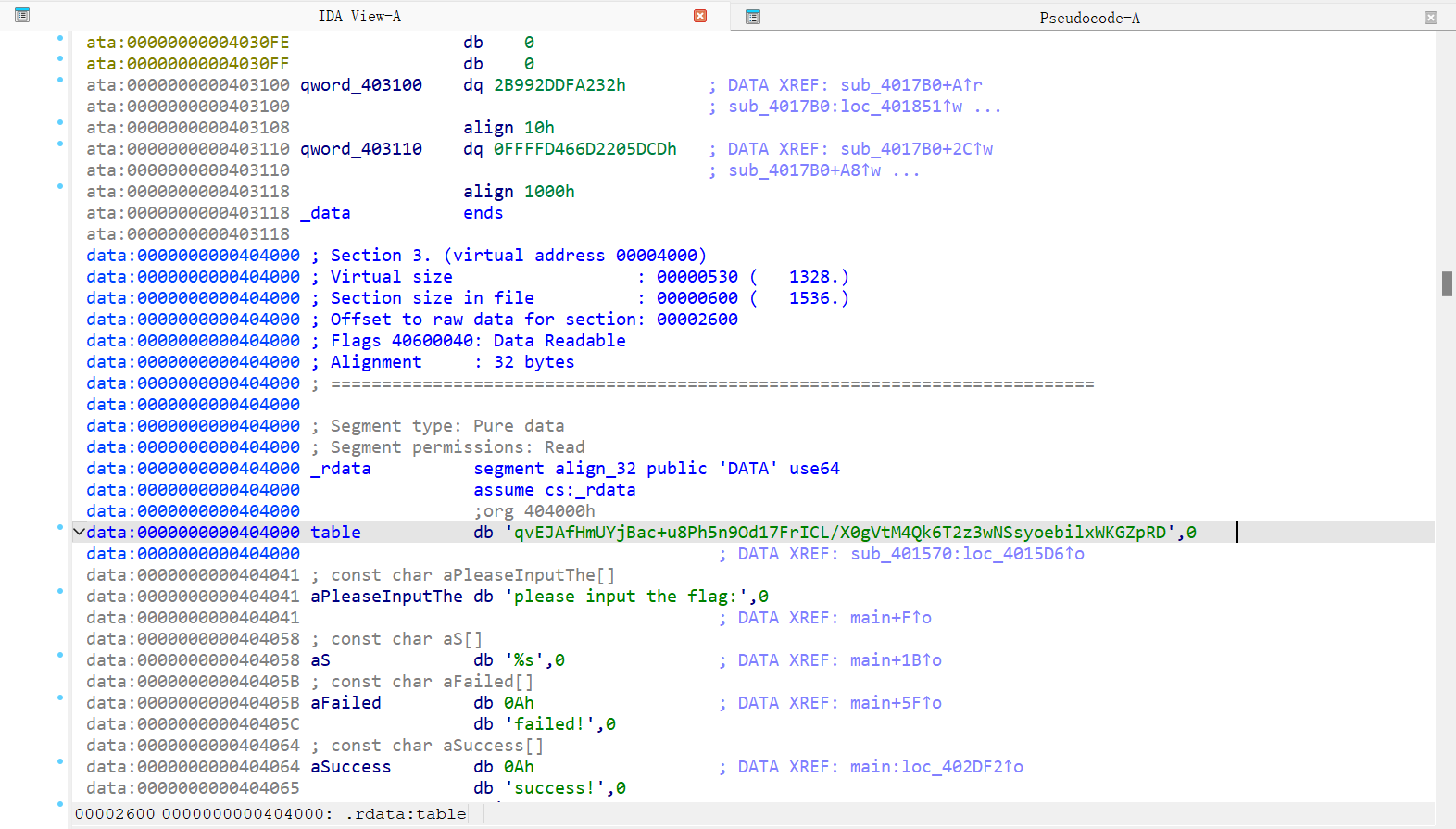This screenshot has height=829, width=1456.
Task: Click gutter dot next to aFailed line
Action: pyautogui.click(x=60, y=697)
